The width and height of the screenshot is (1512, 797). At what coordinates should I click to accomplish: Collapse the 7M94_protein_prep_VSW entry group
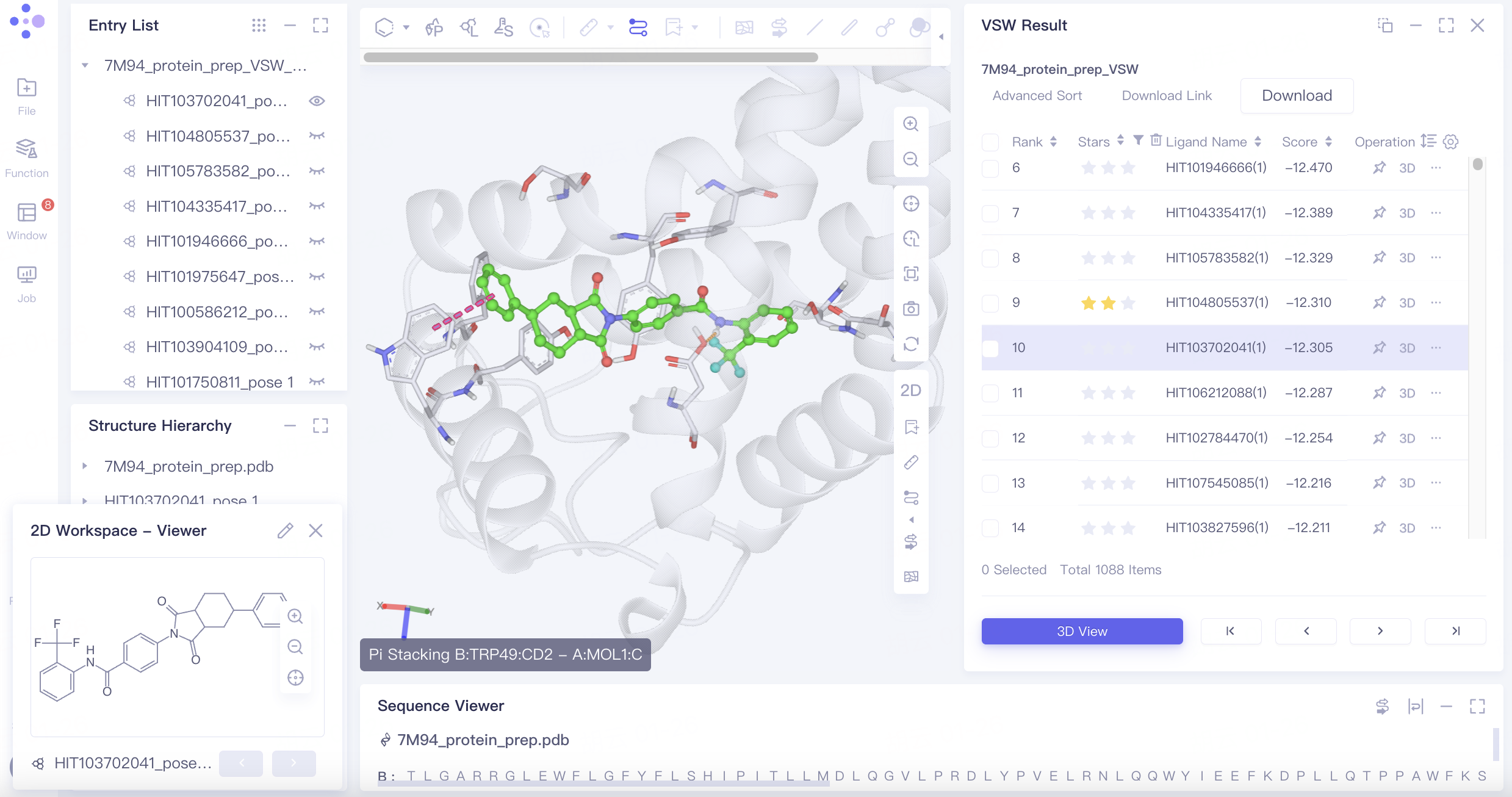point(85,65)
